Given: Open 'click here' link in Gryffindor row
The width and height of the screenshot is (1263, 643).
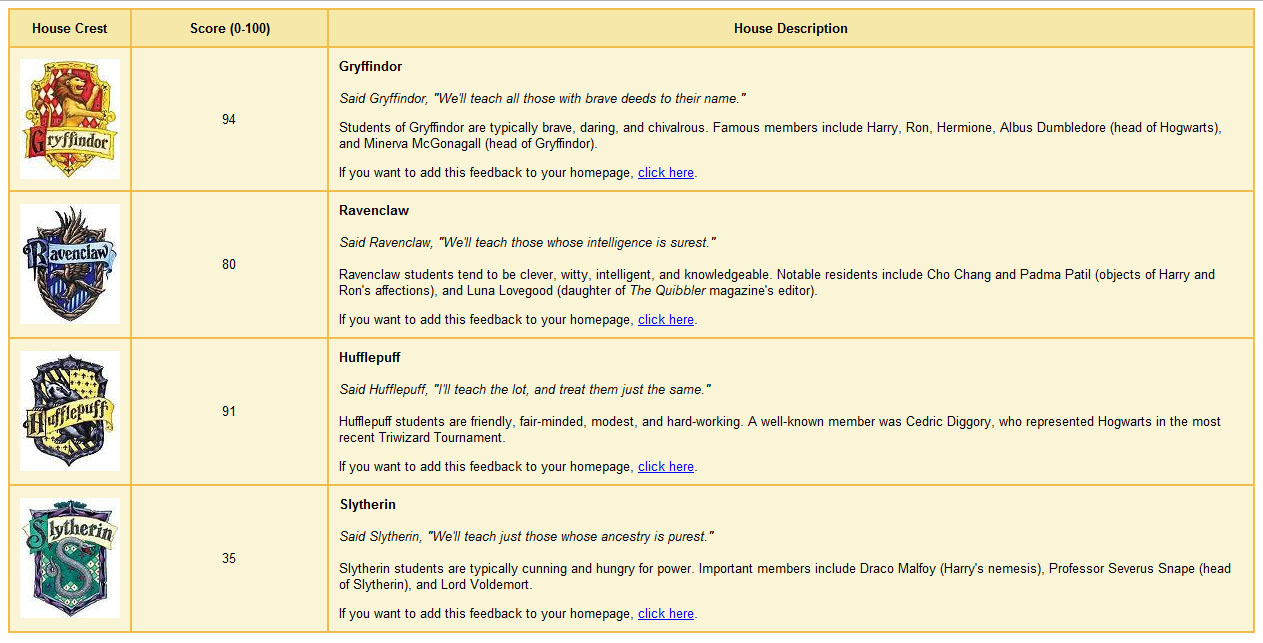Looking at the screenshot, I should coord(666,173).
